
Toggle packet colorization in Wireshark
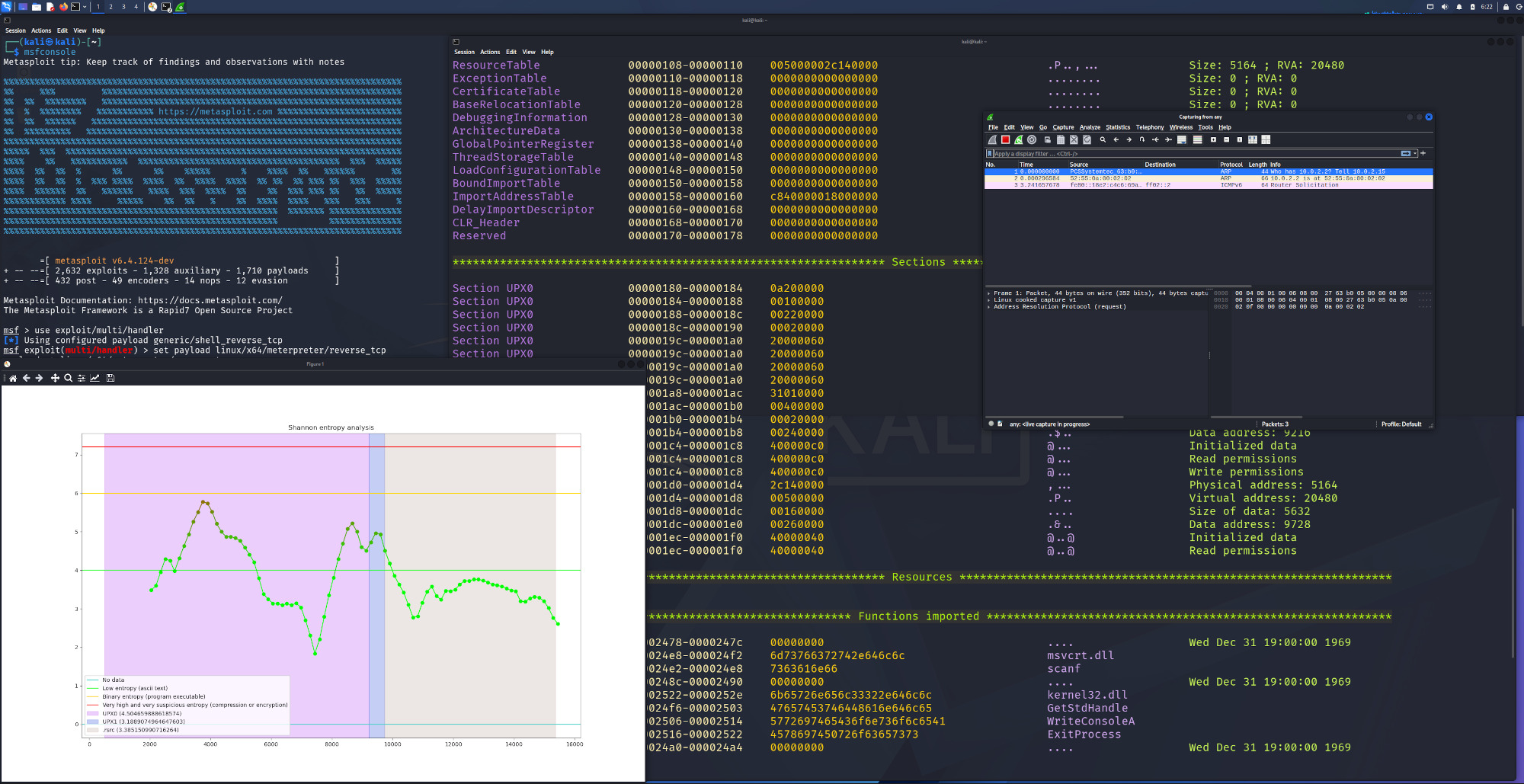click(x=1197, y=139)
